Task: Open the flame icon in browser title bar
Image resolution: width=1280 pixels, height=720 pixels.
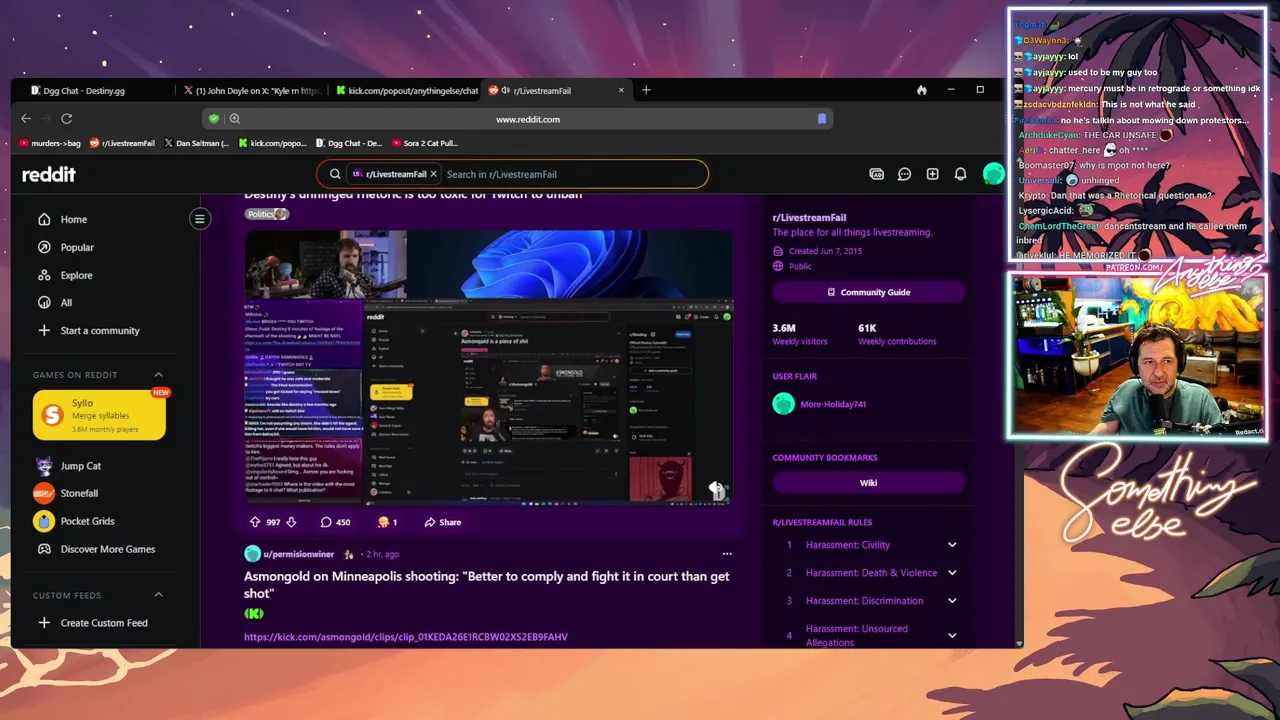Action: coord(921,90)
